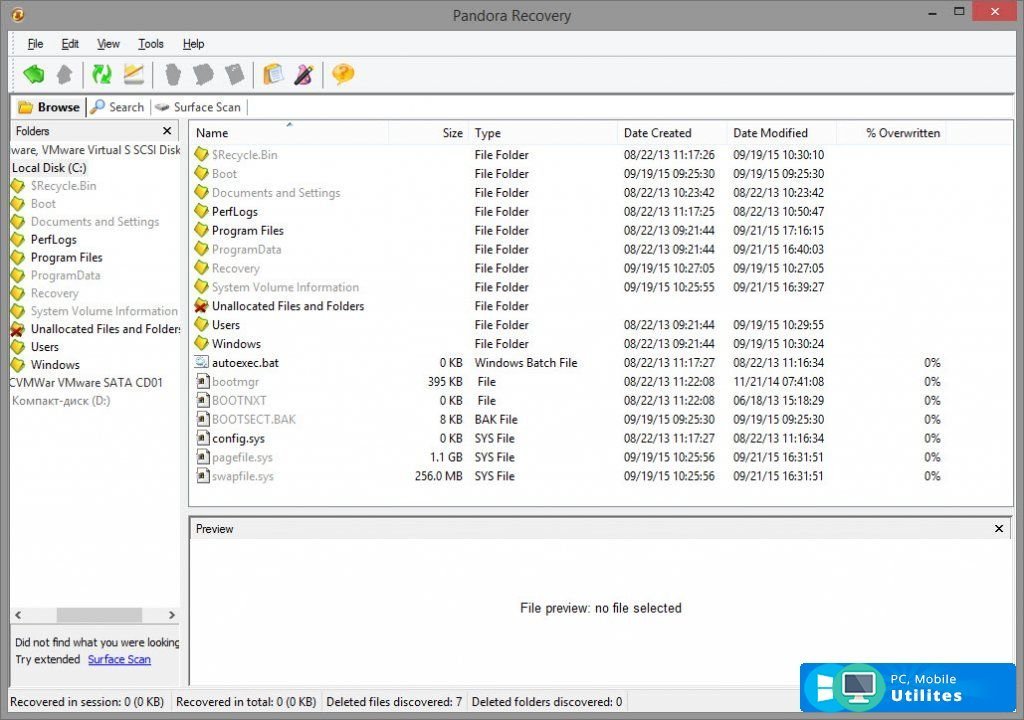Select Documents and Settings in Folders tree

click(95, 221)
